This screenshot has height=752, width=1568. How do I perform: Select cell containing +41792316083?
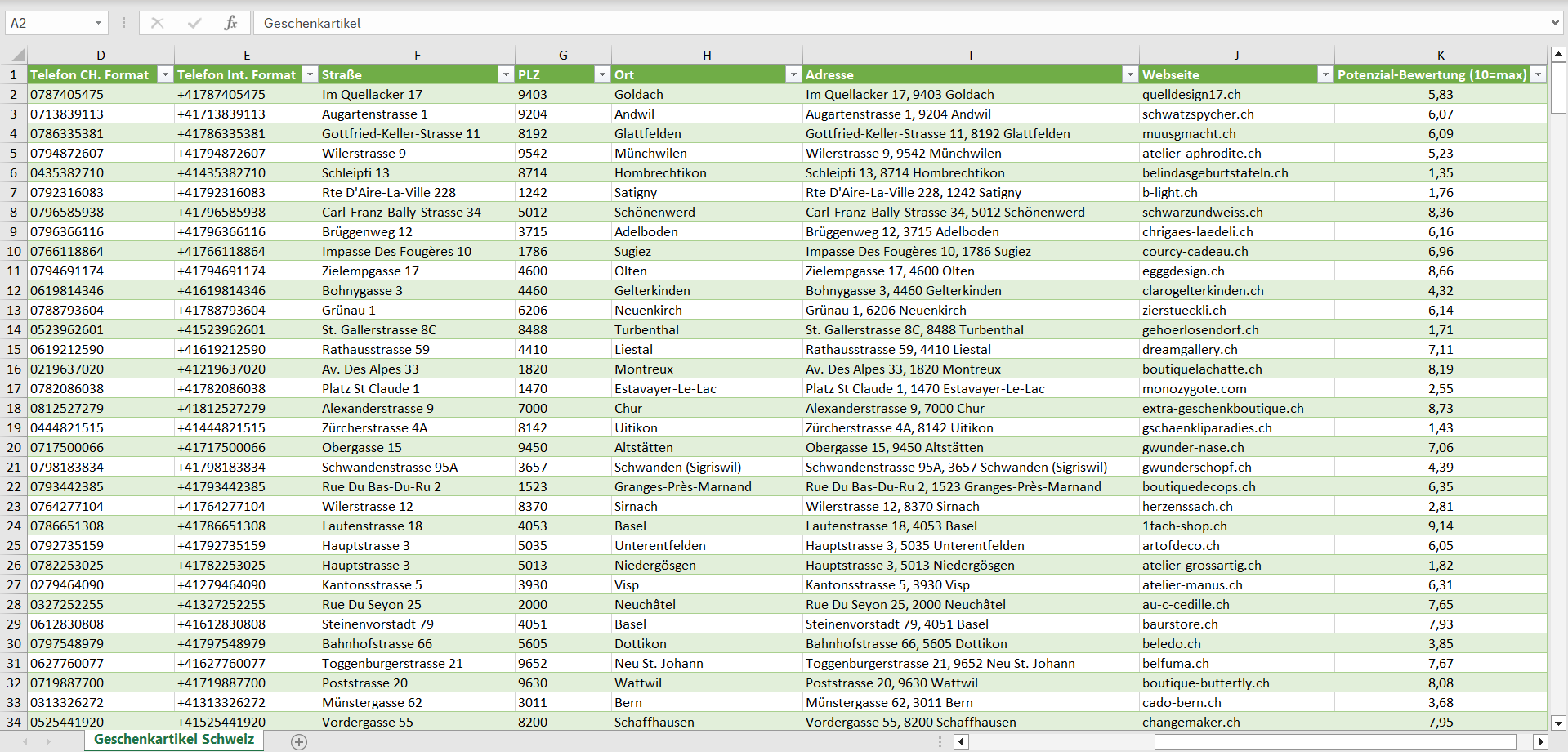(247, 192)
